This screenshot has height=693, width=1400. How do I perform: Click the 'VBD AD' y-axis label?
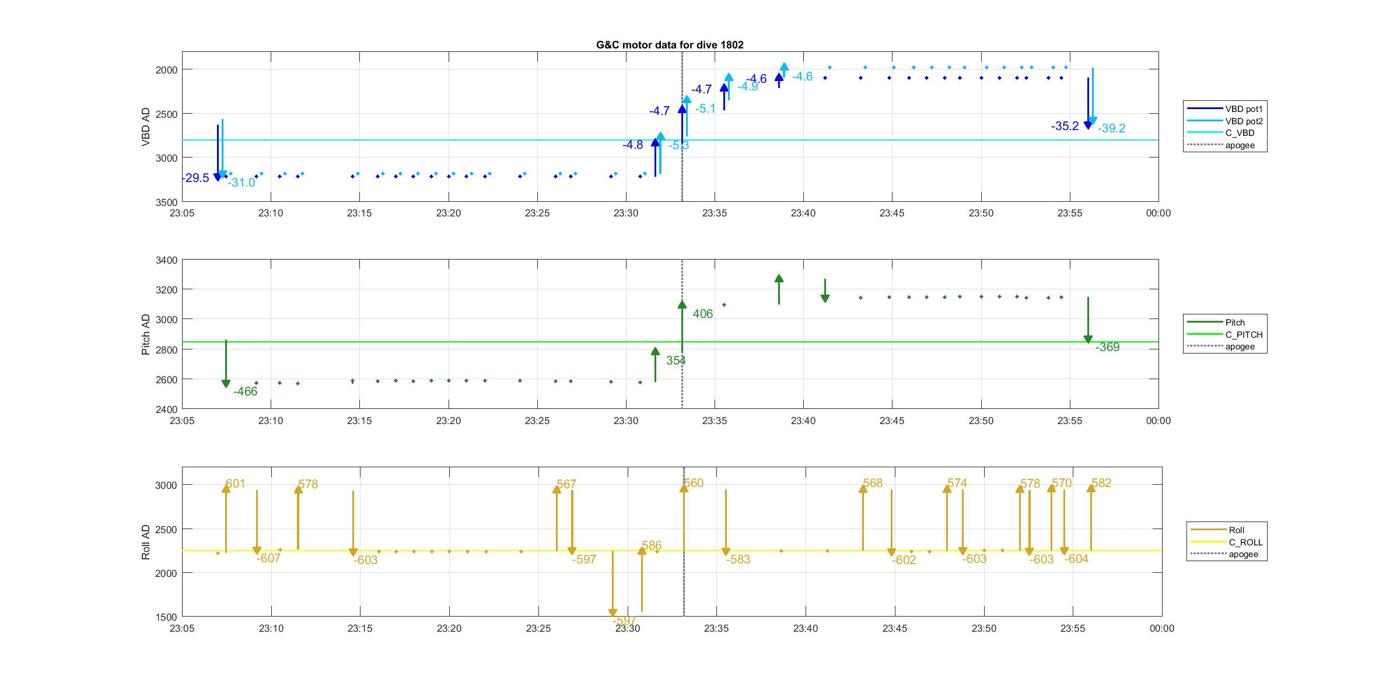coord(146,127)
